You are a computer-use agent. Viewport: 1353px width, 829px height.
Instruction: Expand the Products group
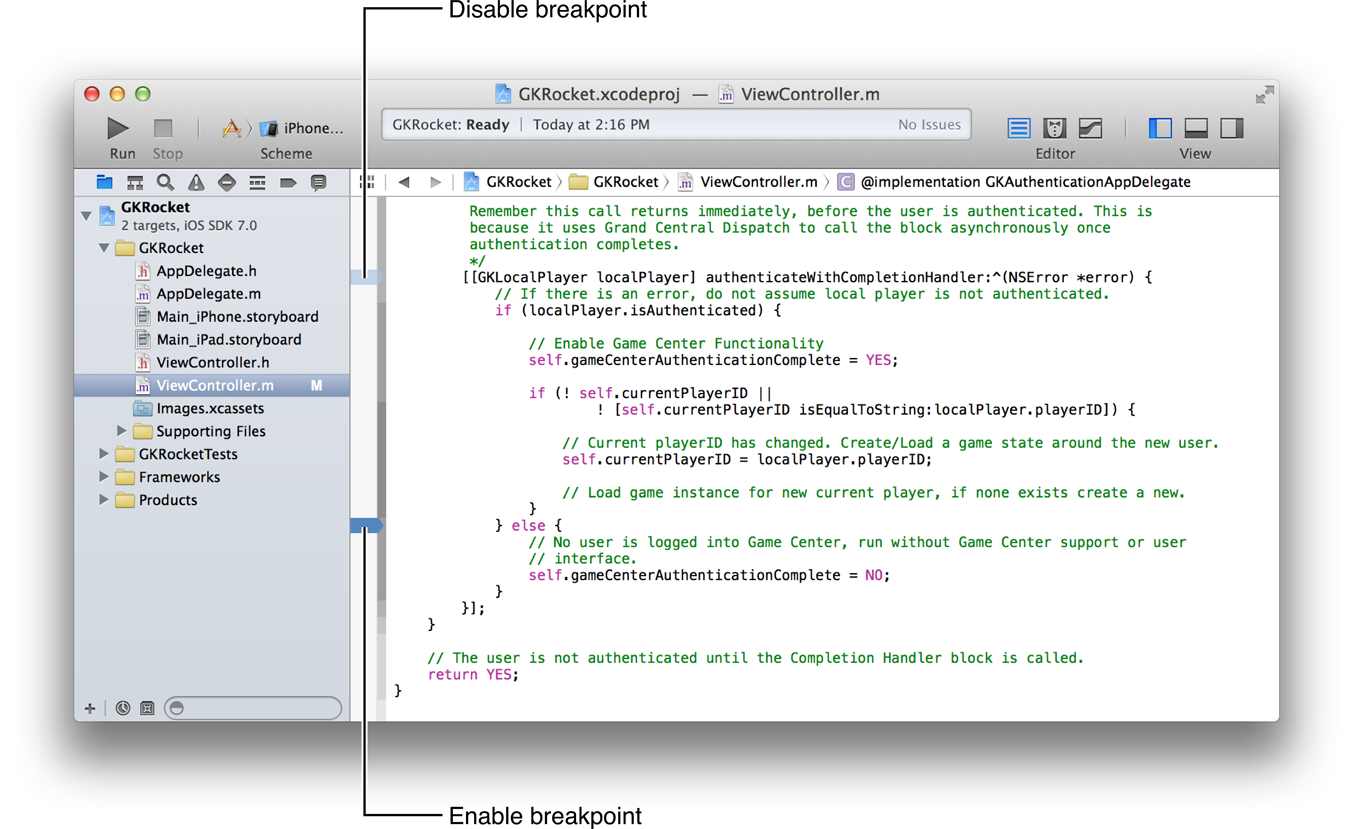(x=104, y=500)
